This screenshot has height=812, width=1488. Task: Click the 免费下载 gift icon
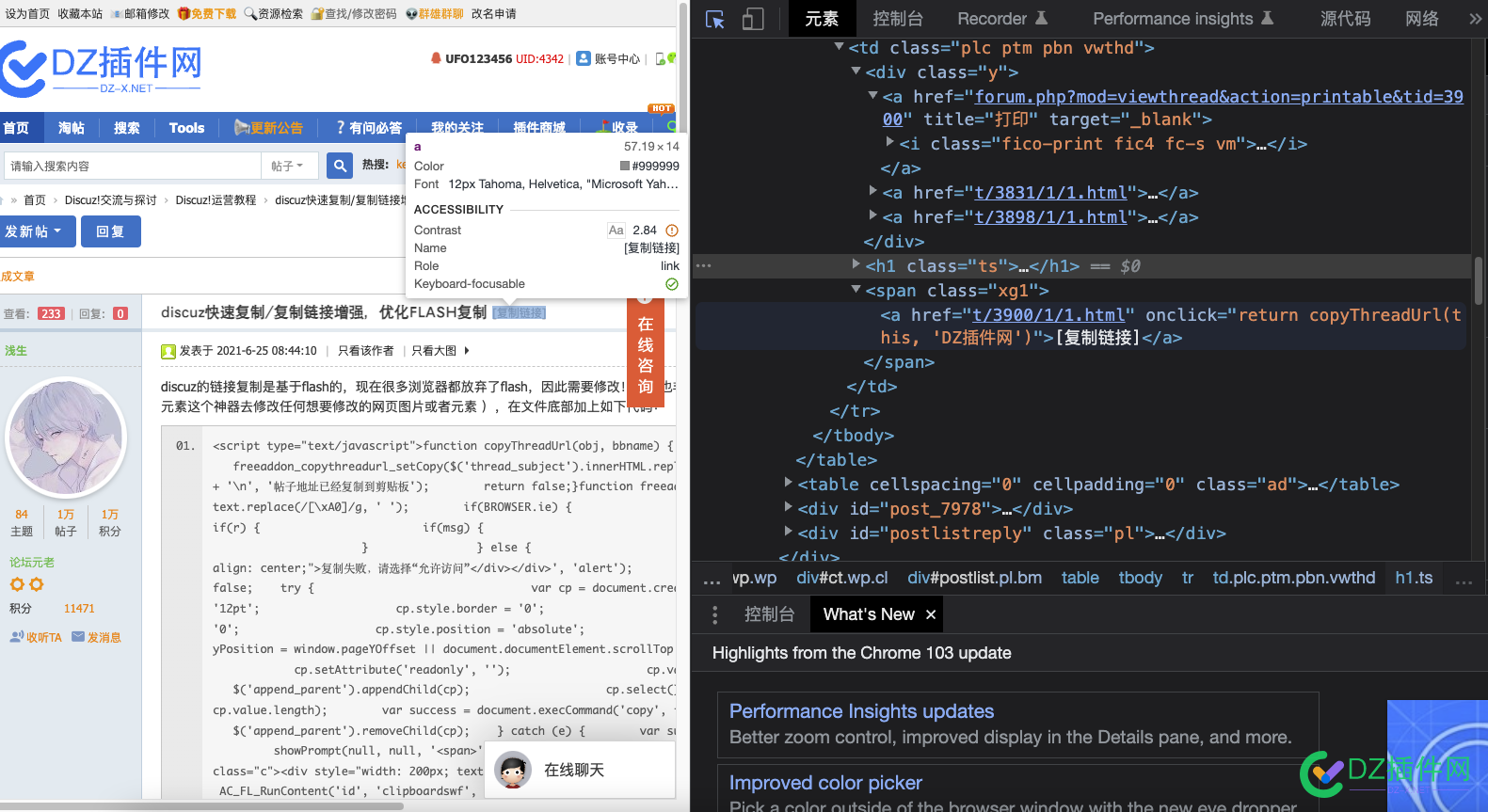pos(184,13)
